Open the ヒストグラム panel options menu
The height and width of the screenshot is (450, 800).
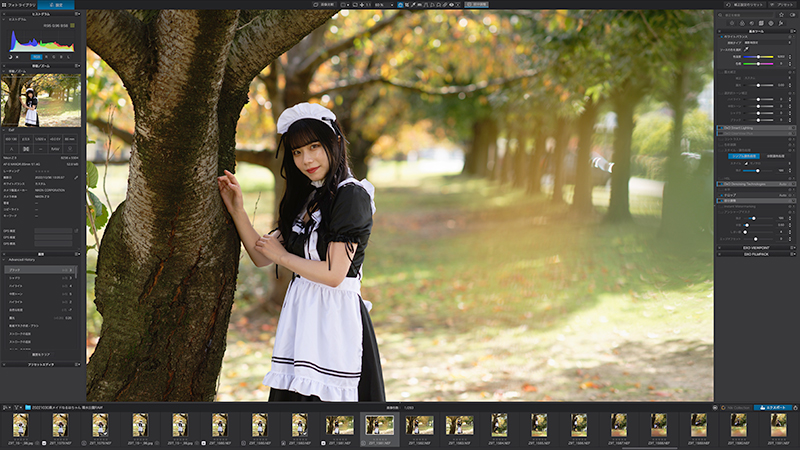pyautogui.click(x=78, y=14)
